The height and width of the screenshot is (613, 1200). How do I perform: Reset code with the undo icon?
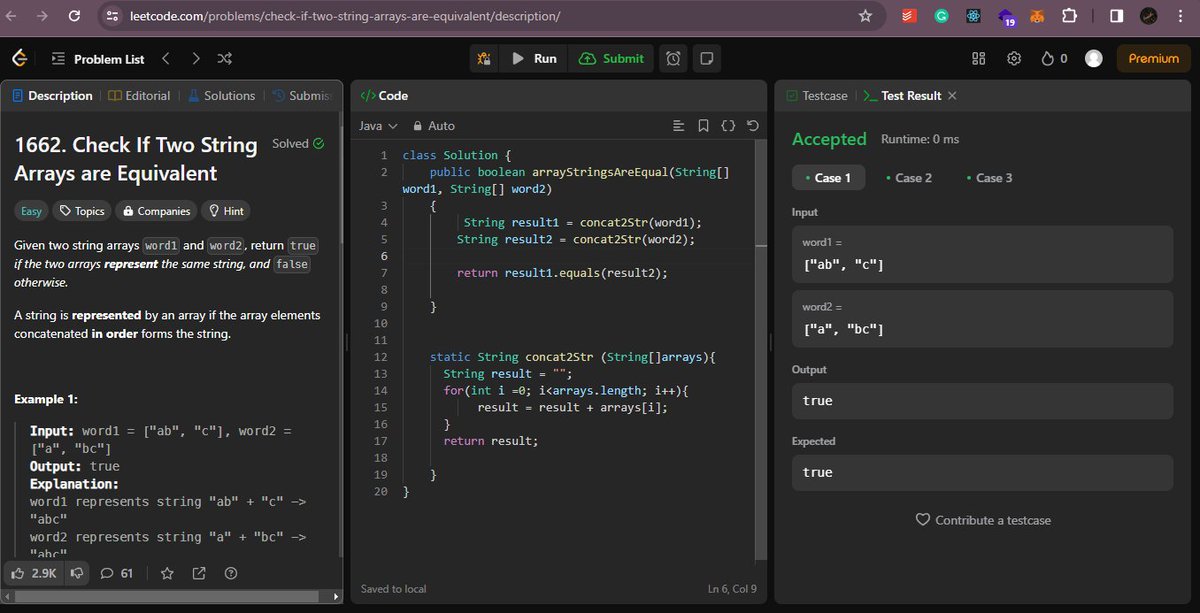(752, 126)
